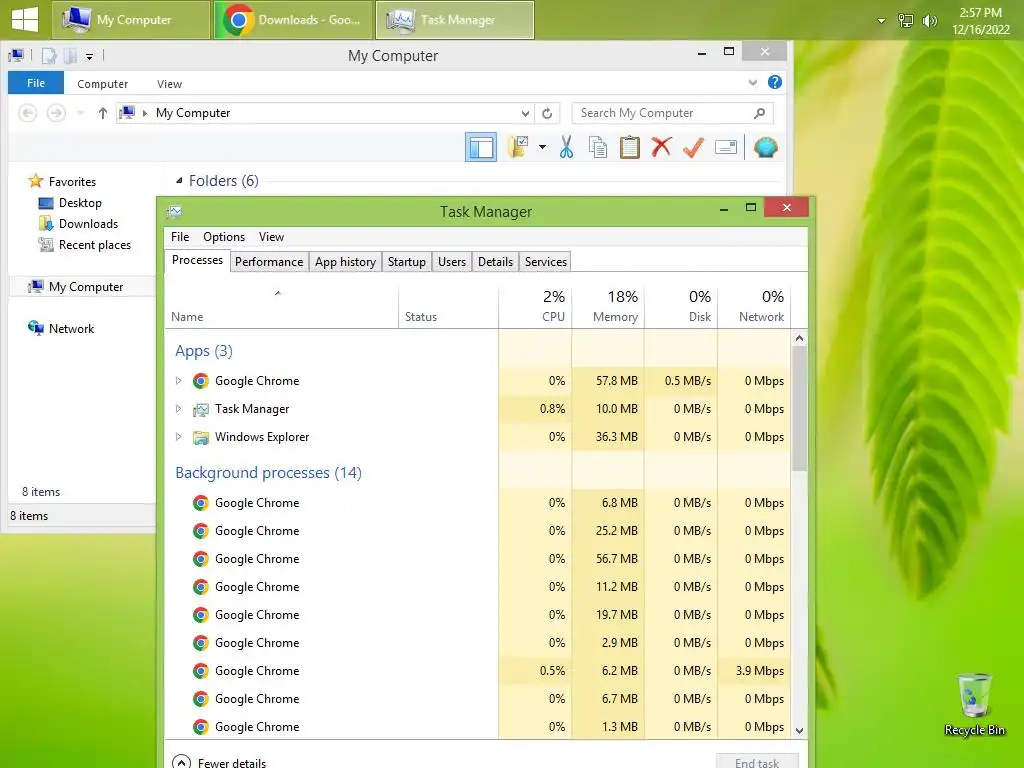Viewport: 1024px width, 768px height.
Task: Expand the ribbon chevron in My Computer
Action: coord(753,83)
